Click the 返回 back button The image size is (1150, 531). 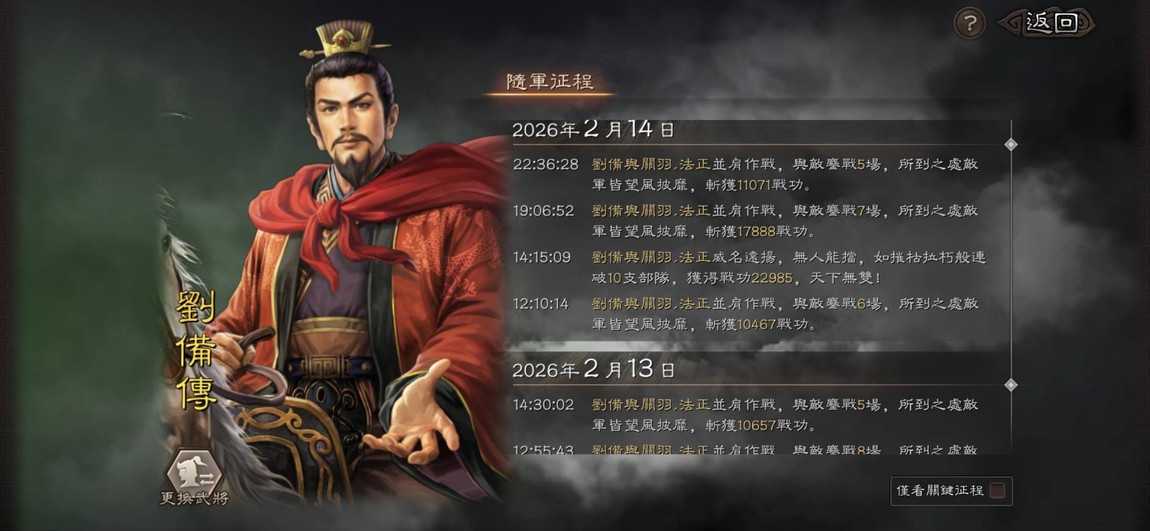(x=1047, y=23)
